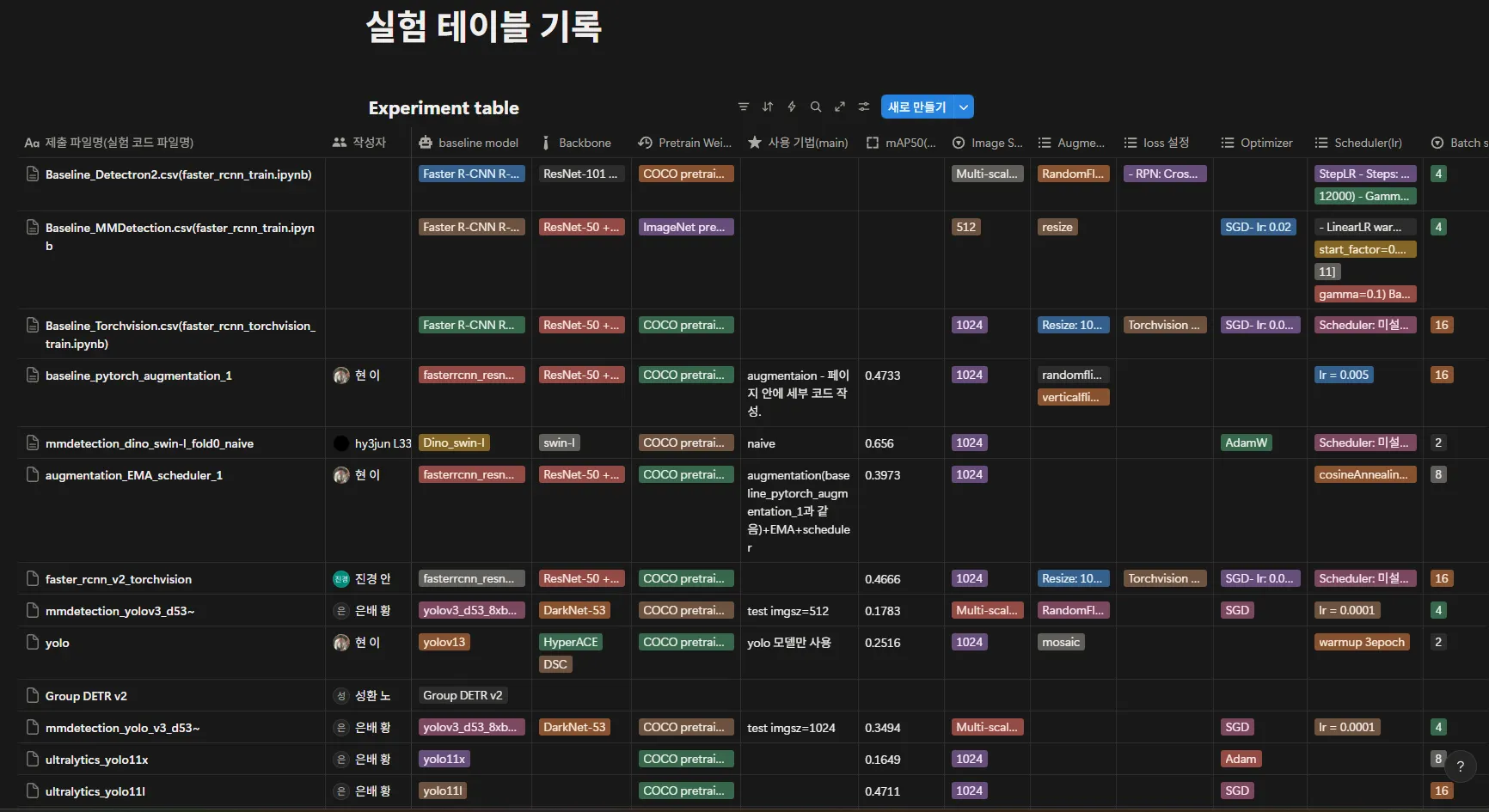
Task: Open table in full page expand icon
Action: point(840,107)
